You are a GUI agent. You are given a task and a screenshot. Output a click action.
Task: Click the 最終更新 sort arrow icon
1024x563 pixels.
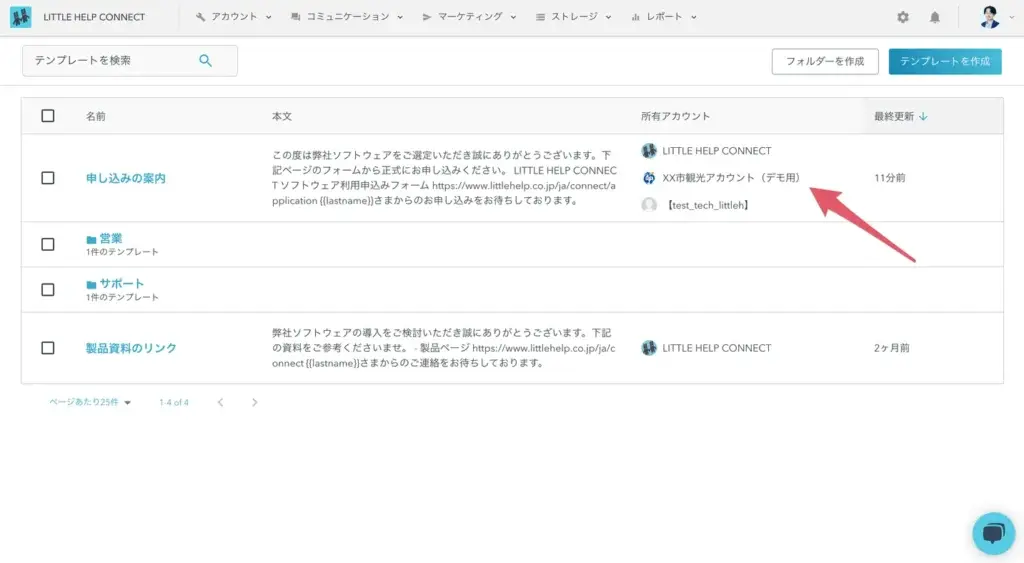923,116
